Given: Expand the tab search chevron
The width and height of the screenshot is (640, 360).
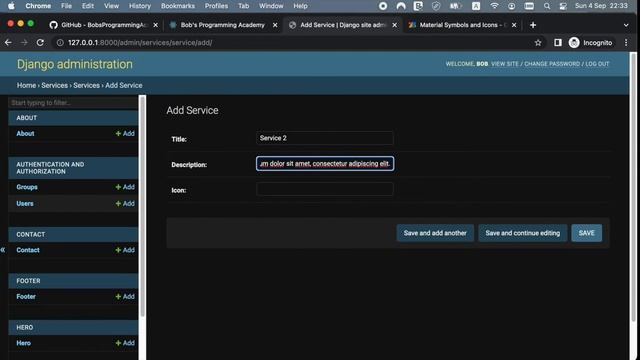Looking at the screenshot, I should click(626, 25).
